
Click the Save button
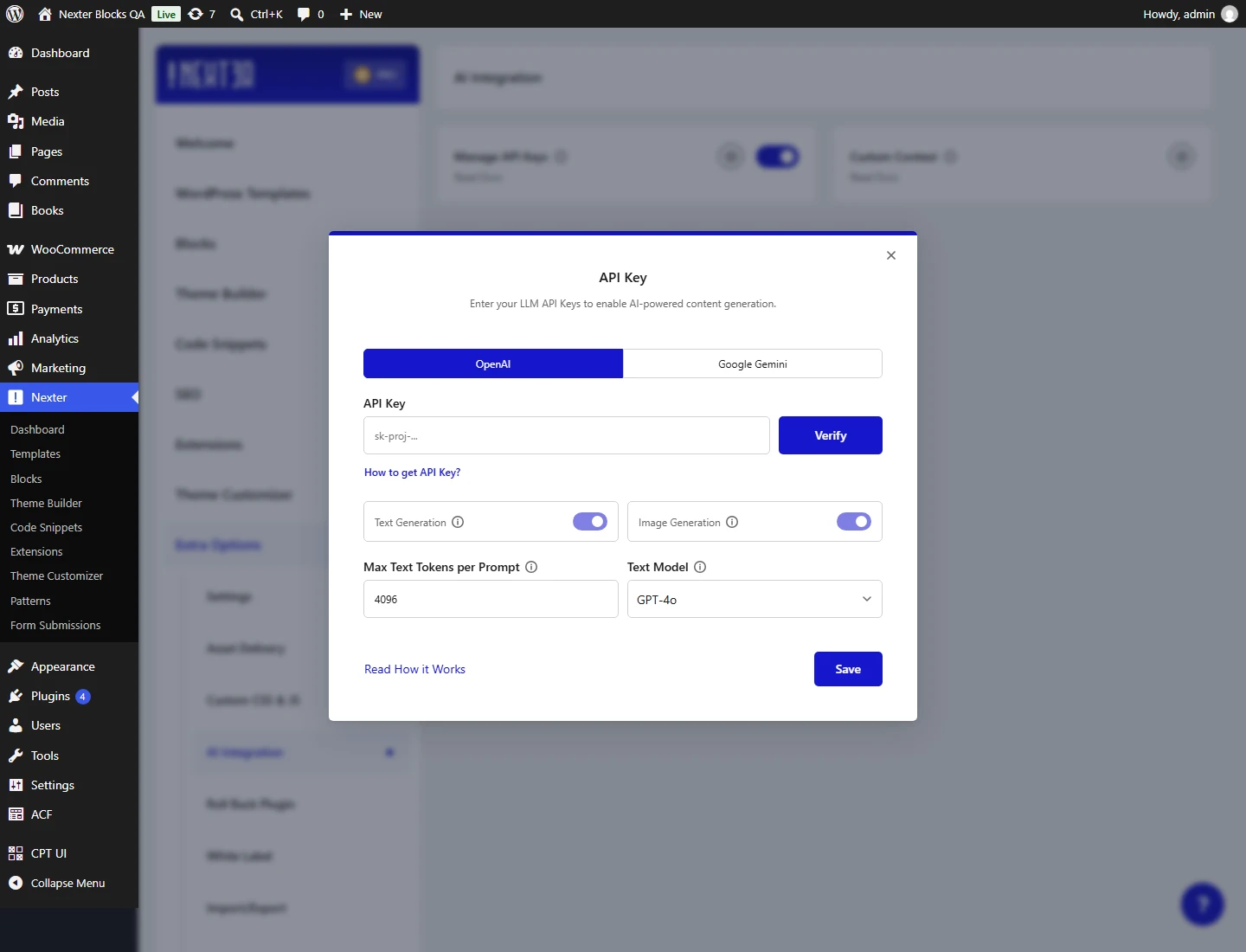tap(848, 669)
